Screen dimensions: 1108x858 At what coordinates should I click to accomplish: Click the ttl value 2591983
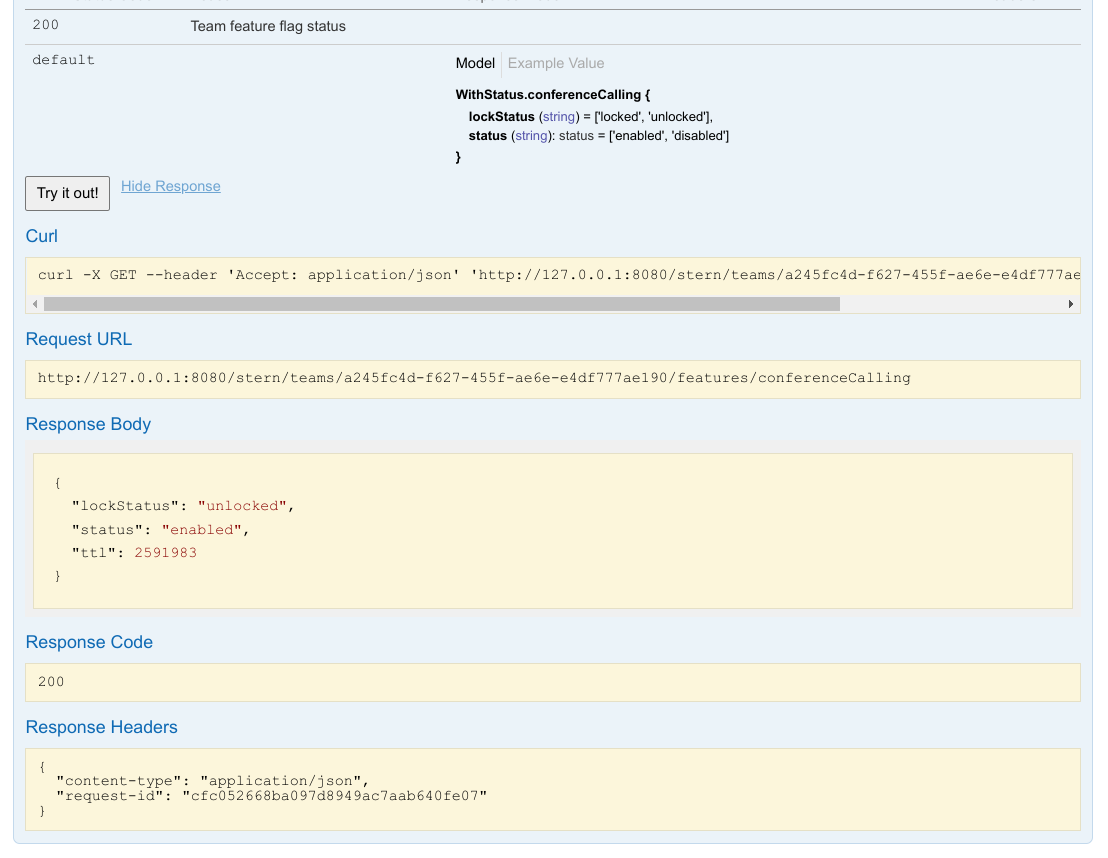165,553
